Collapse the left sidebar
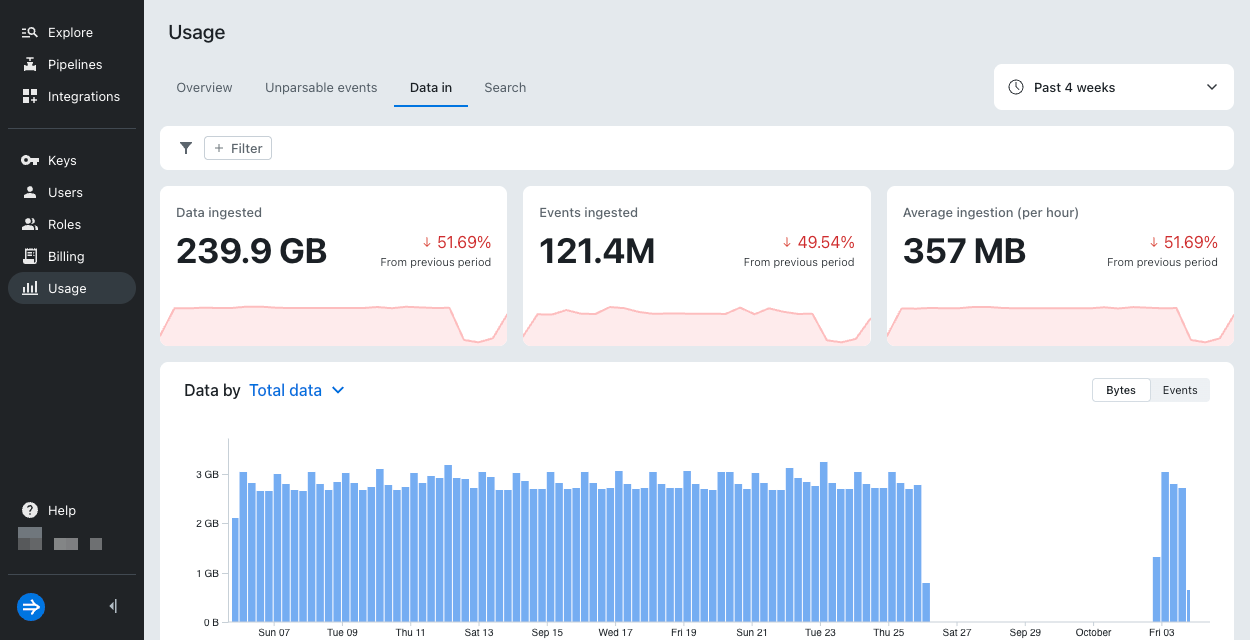 [x=112, y=606]
